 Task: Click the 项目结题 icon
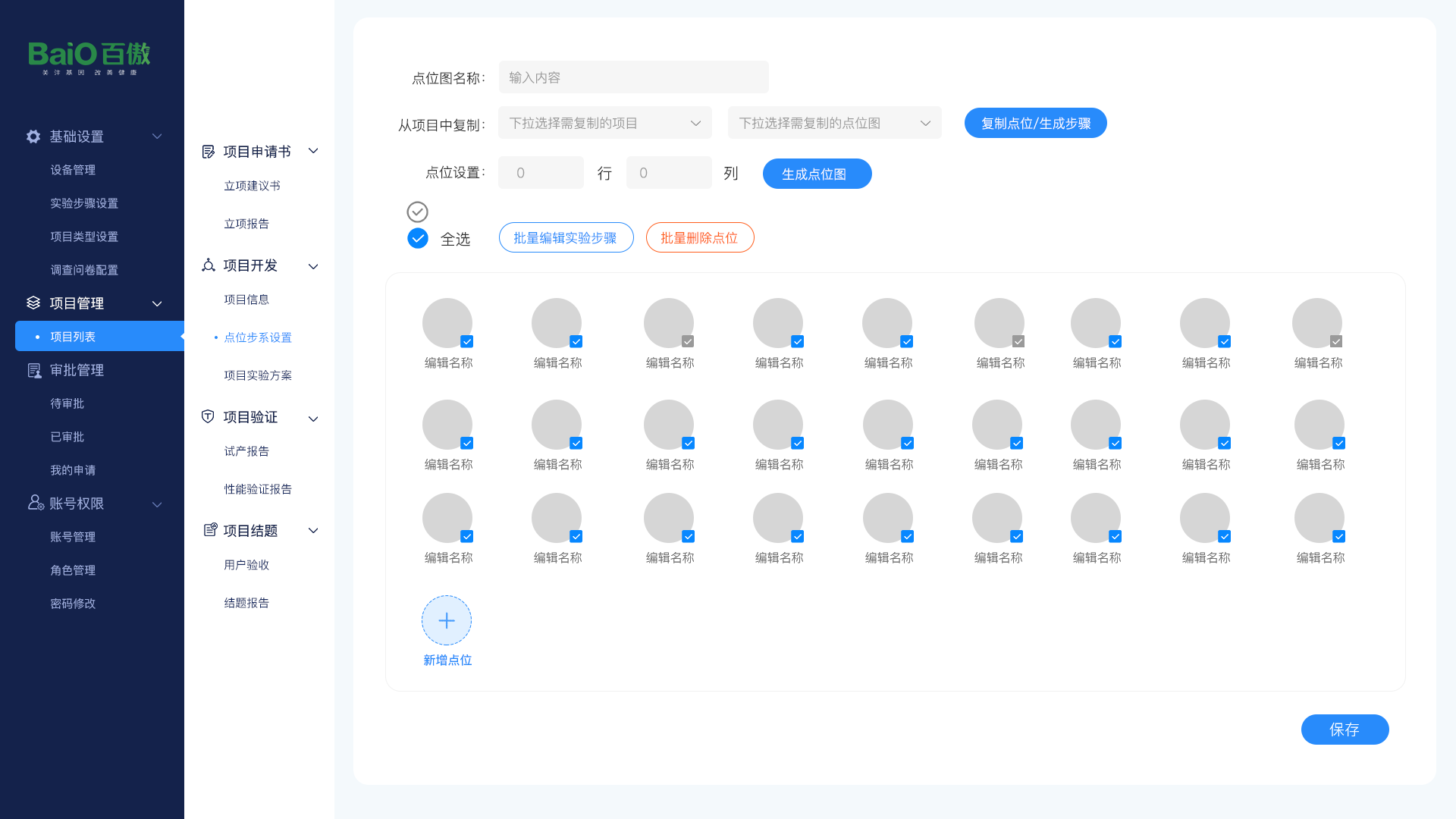coord(210,530)
